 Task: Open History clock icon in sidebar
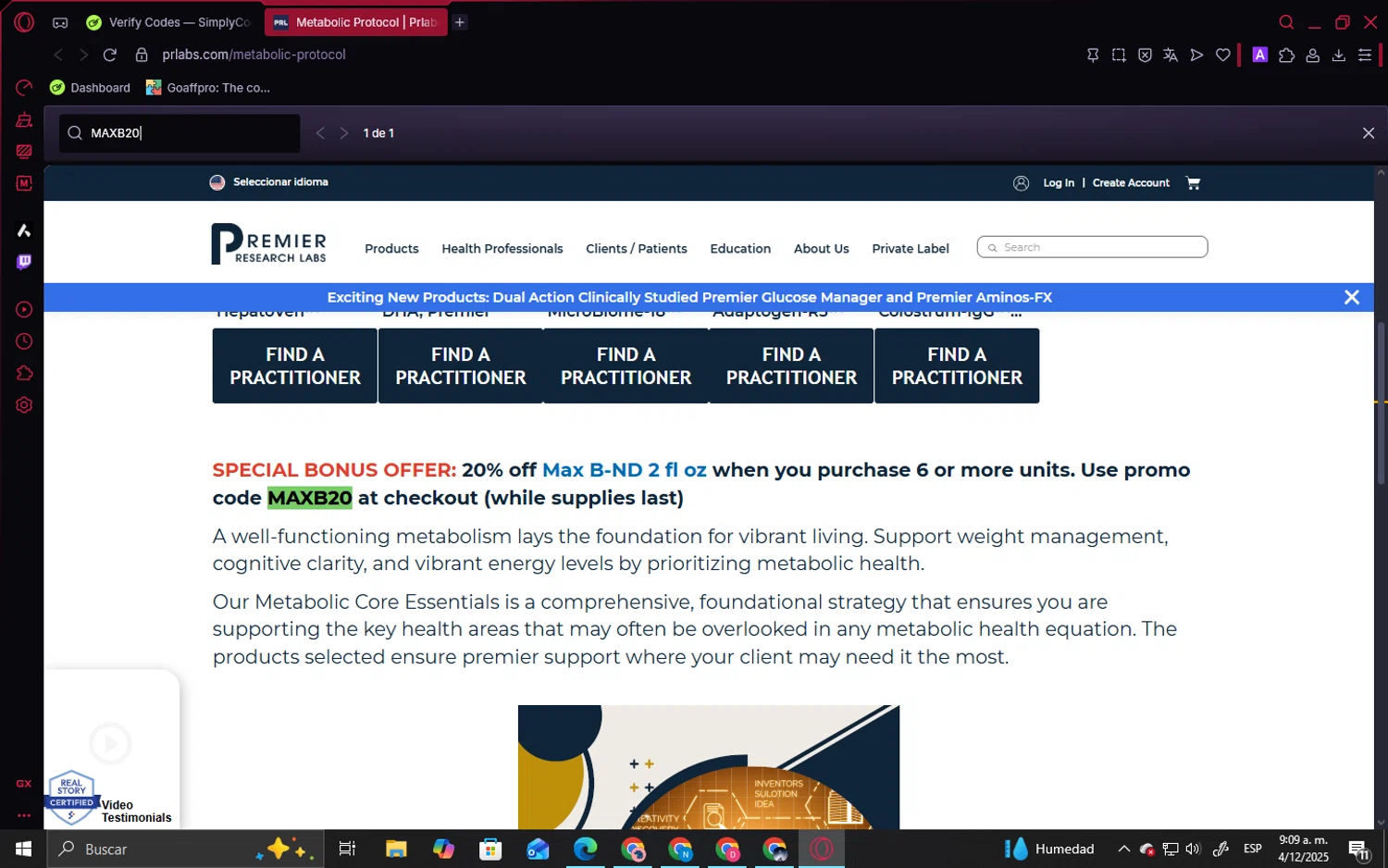click(24, 341)
